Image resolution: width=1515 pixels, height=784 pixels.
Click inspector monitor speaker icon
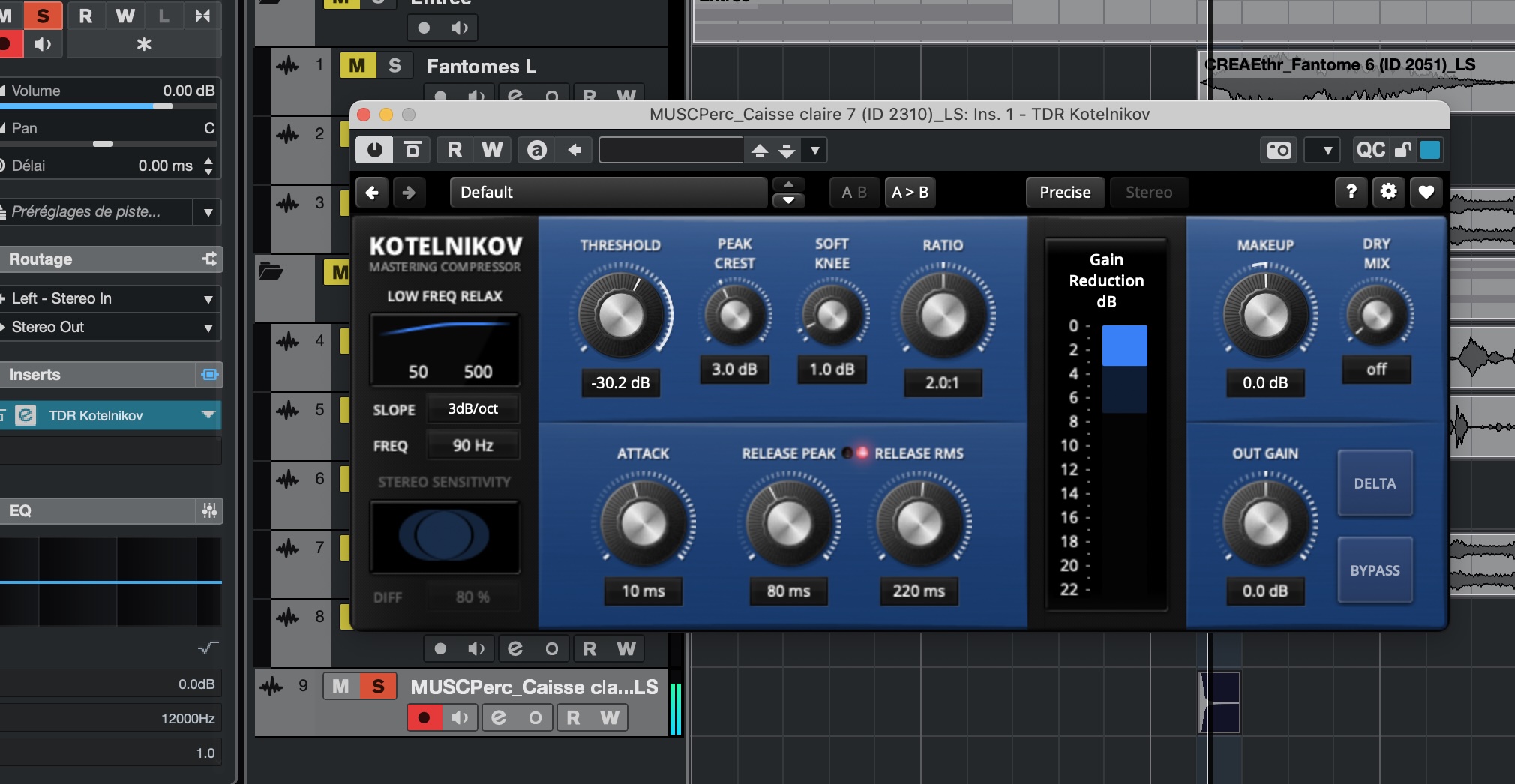43,44
